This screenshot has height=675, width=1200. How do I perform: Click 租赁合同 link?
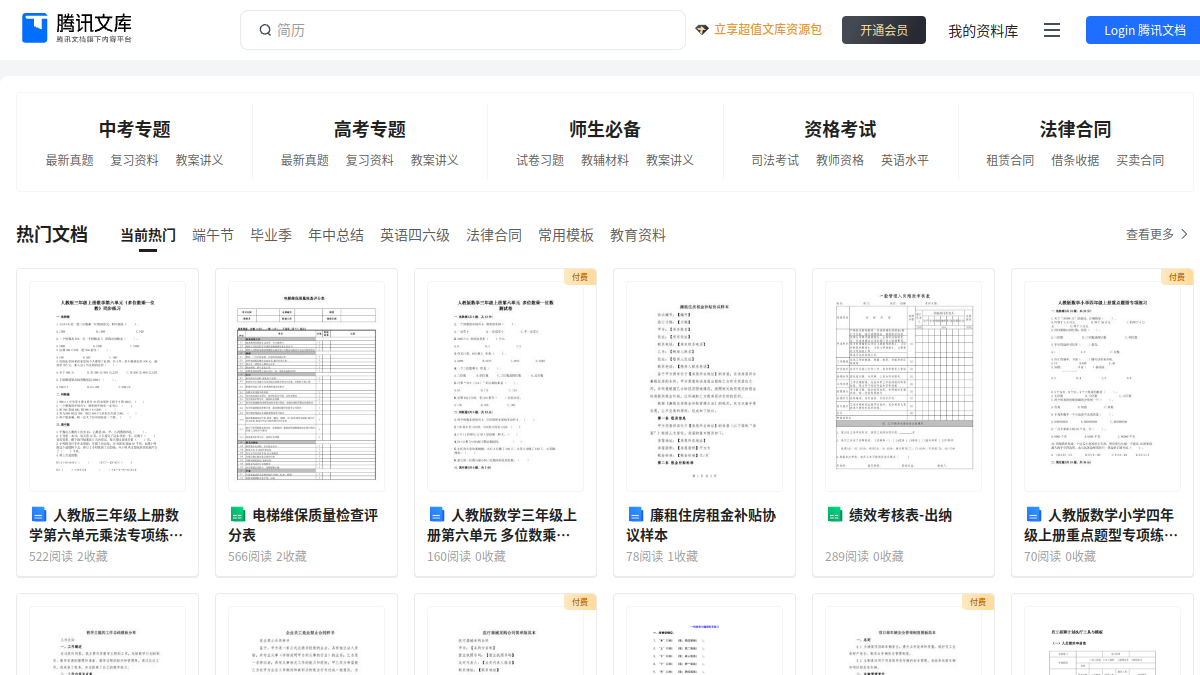click(1010, 160)
